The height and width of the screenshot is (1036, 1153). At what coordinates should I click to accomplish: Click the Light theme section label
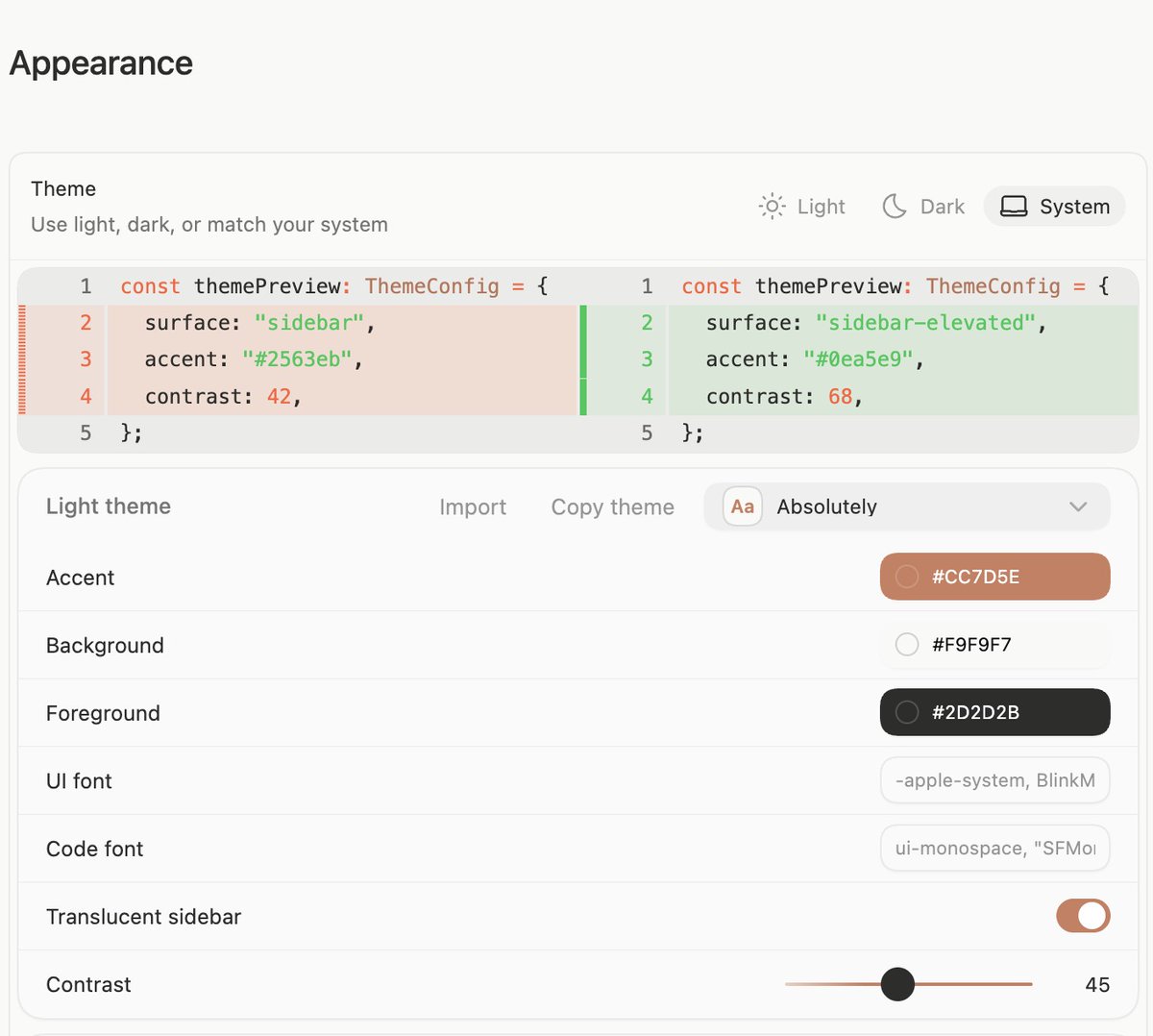[x=109, y=506]
